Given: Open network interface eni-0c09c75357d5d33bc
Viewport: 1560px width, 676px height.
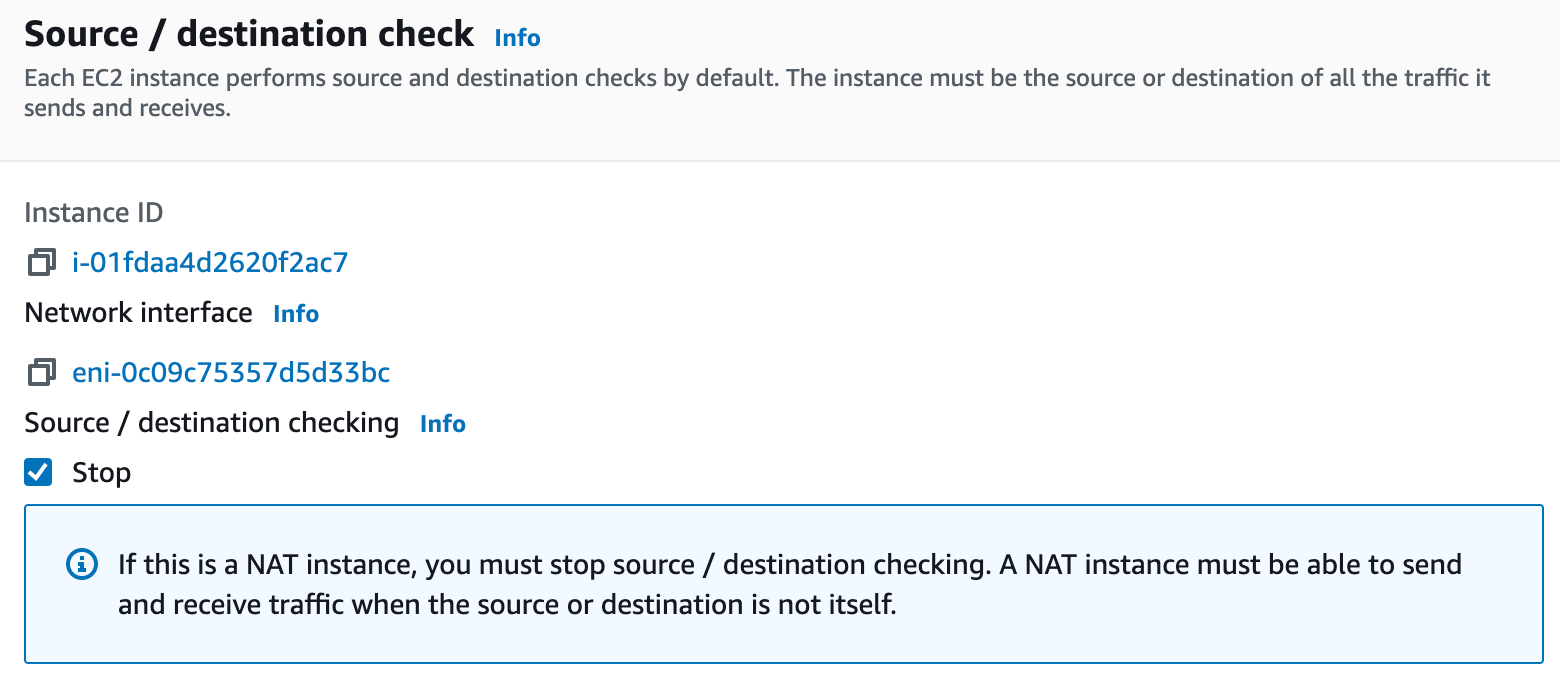Looking at the screenshot, I should tap(231, 372).
